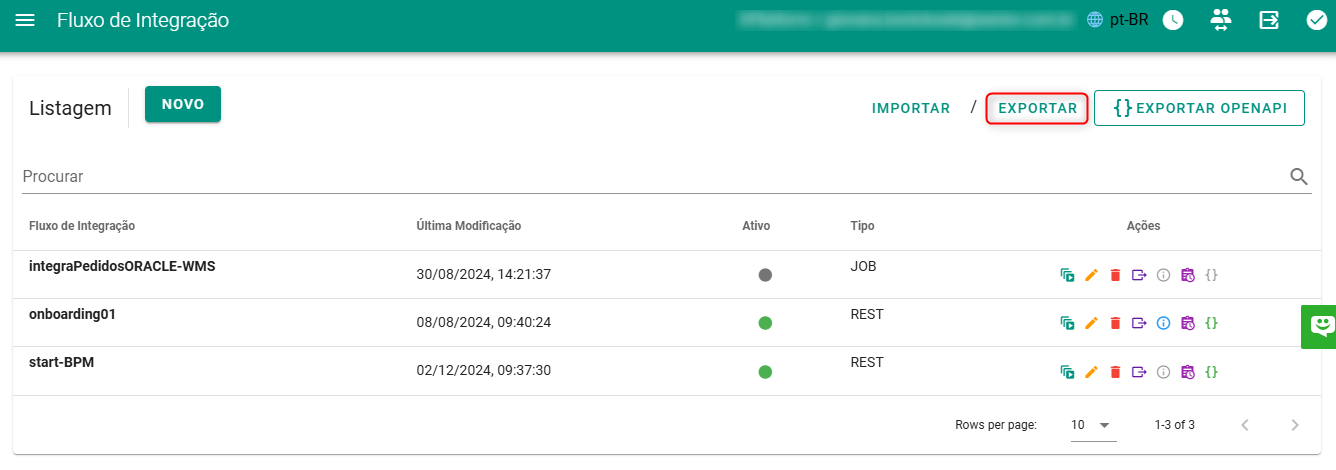The height and width of the screenshot is (470, 1336).
Task: Click the NOVO button
Action: pos(183,104)
